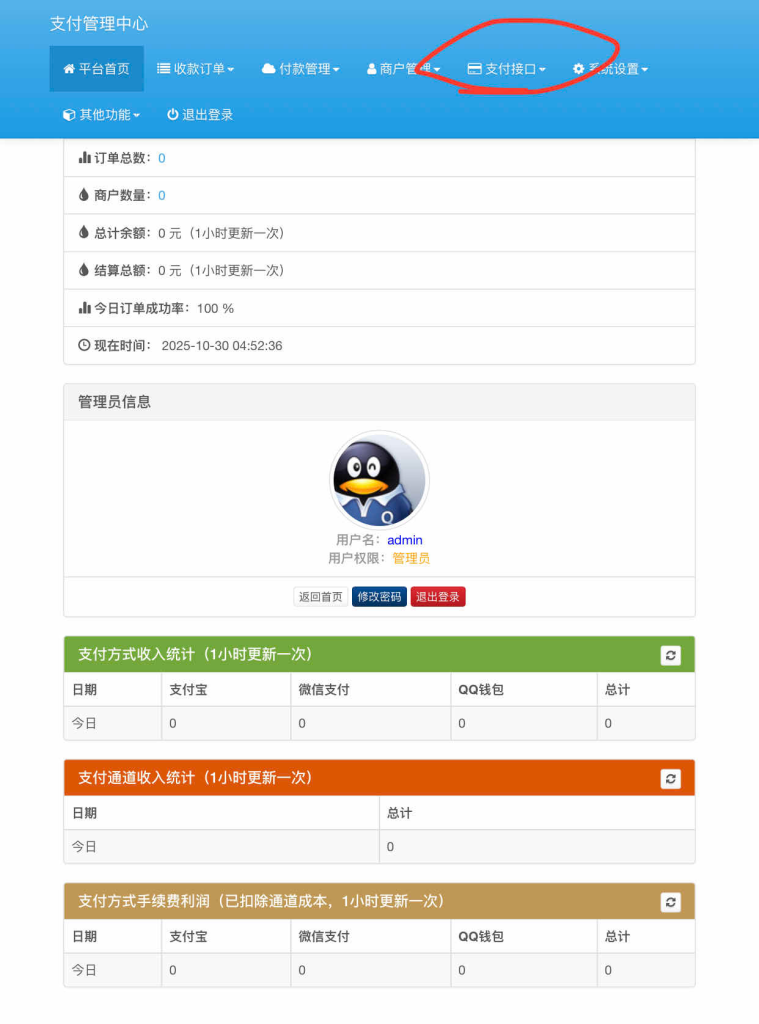
Task: Click the card icon of 支付接口
Action: pos(475,69)
